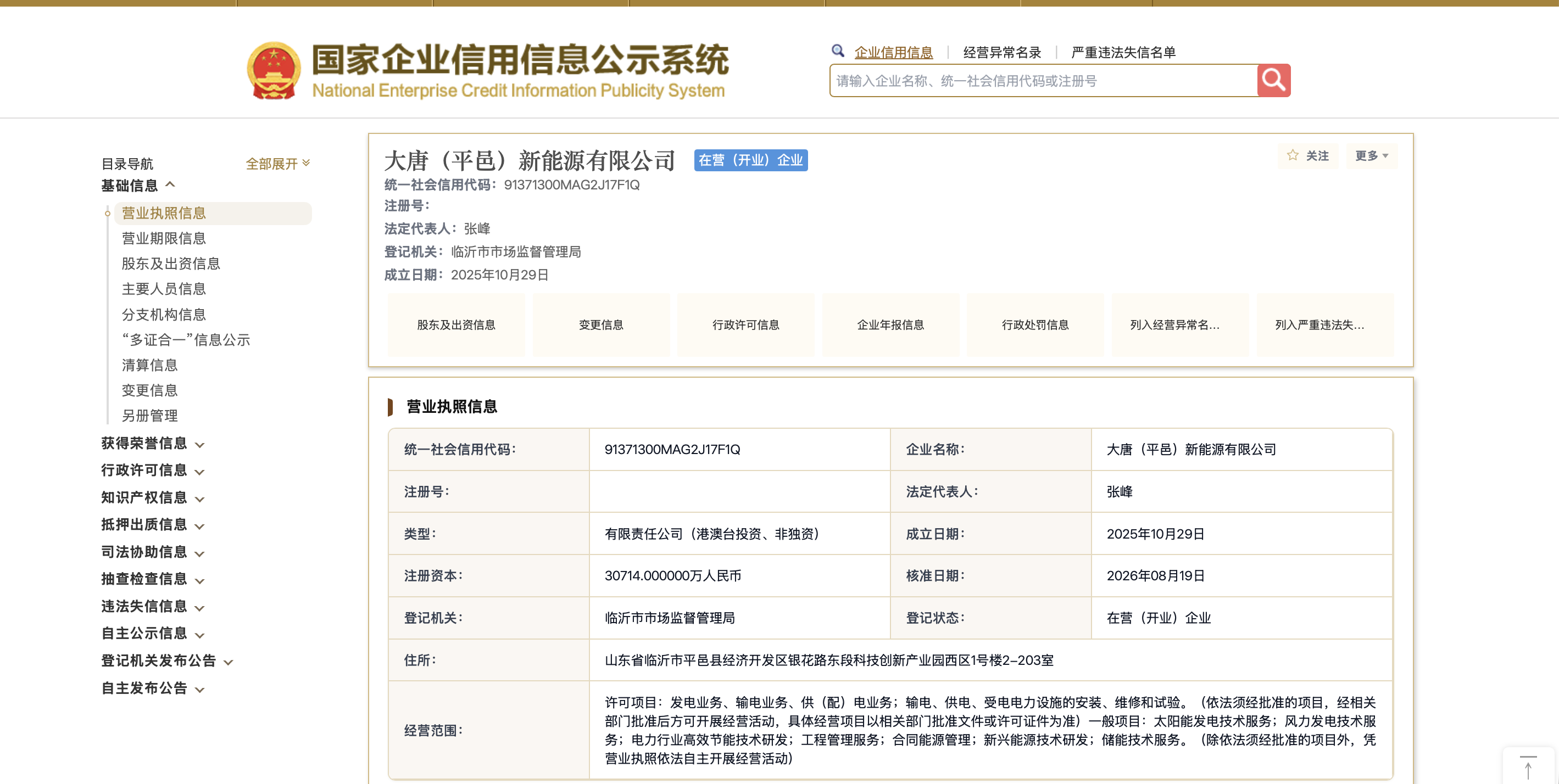Click credit code 91371300MAG2J17F1Q in the table

[x=672, y=450]
